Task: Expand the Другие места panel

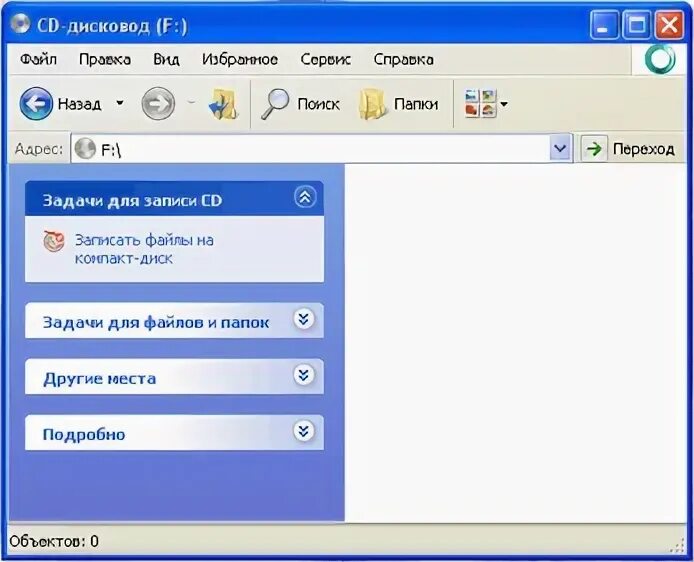Action: [x=304, y=375]
